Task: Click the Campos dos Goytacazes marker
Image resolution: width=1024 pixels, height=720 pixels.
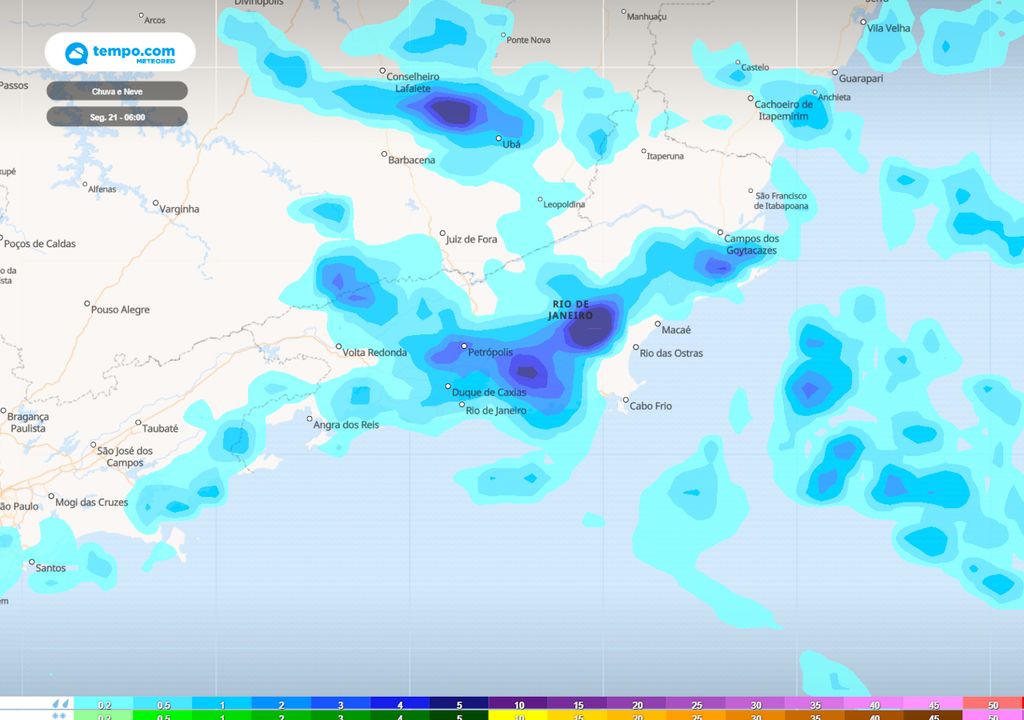Action: tap(719, 231)
